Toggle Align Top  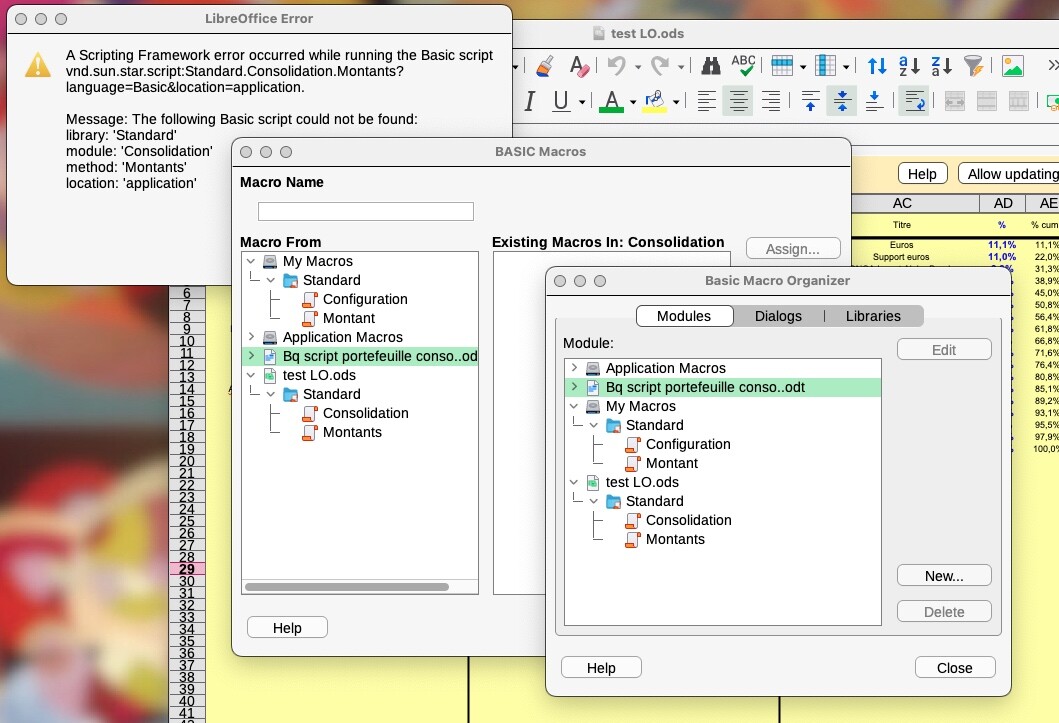coord(810,101)
